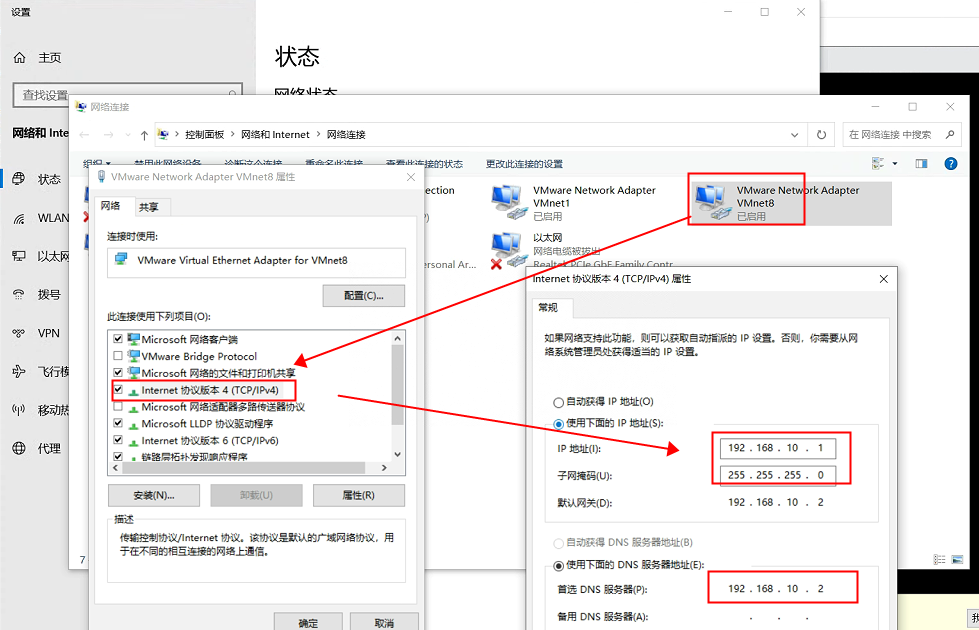The height and width of the screenshot is (630, 979).
Task: Select the VMware Network Adapter VMnet1 icon
Action: 509,202
